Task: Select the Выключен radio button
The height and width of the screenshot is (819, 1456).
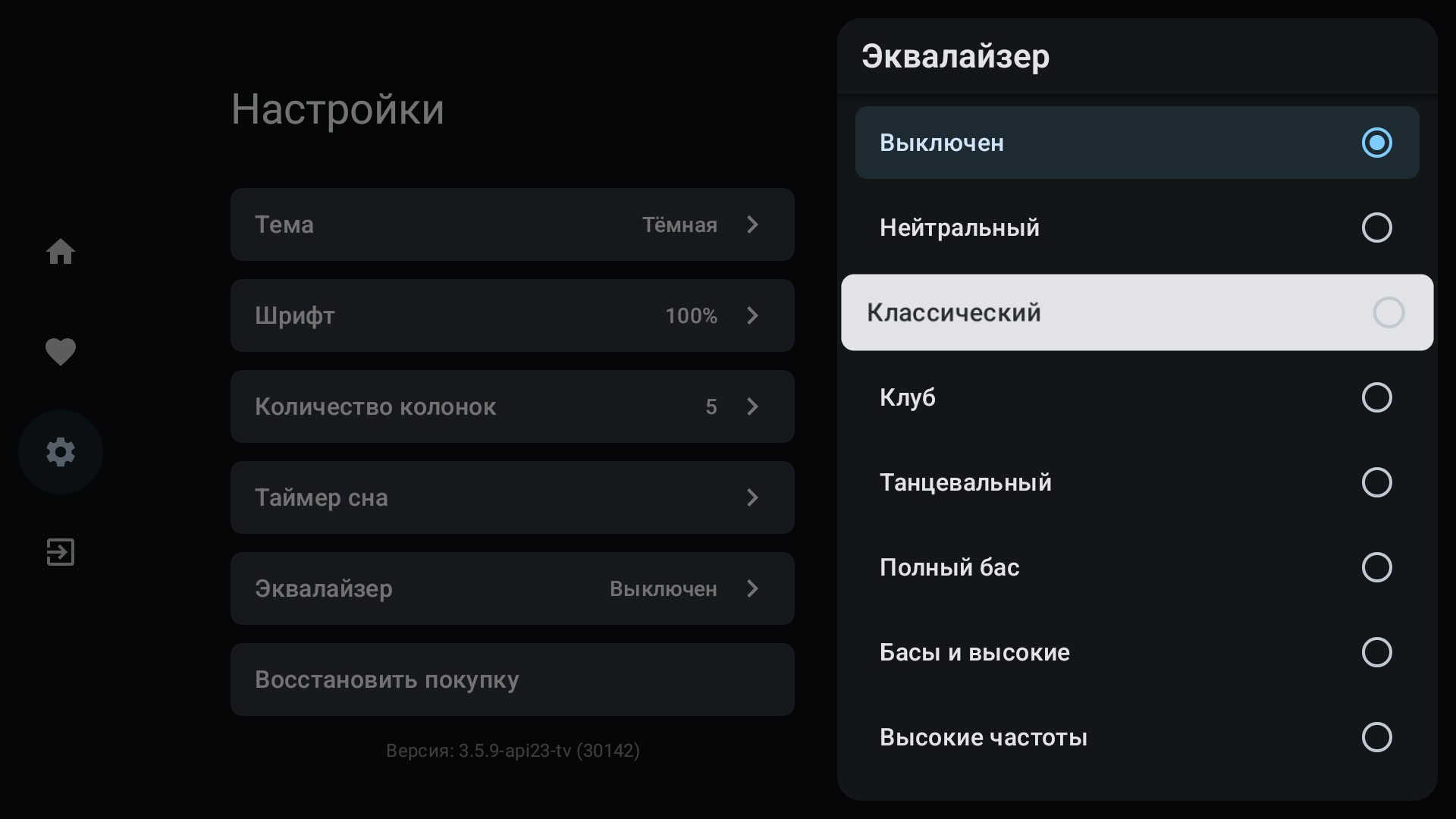Action: pos(1376,143)
